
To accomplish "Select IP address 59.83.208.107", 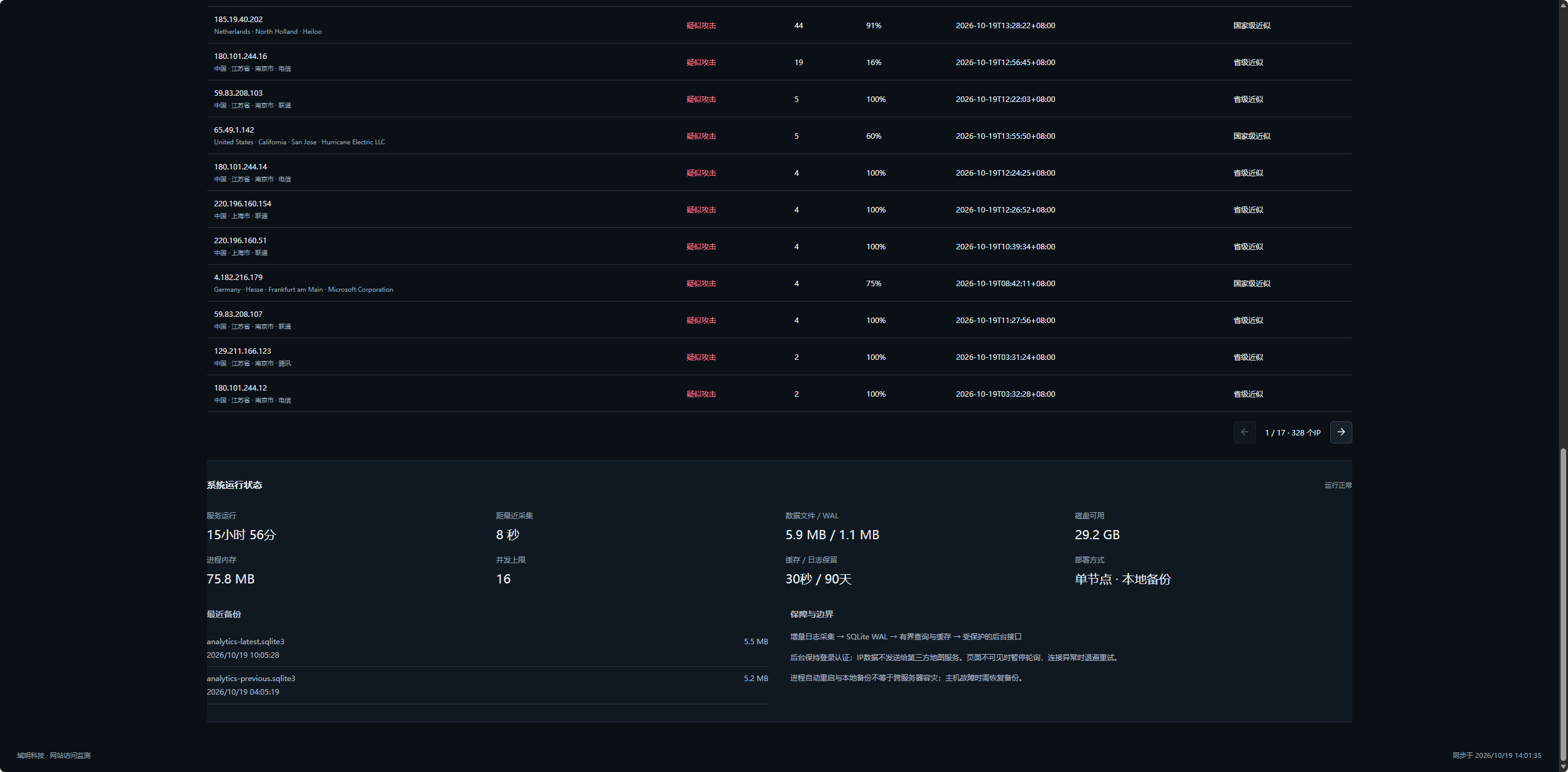I will (x=238, y=314).
